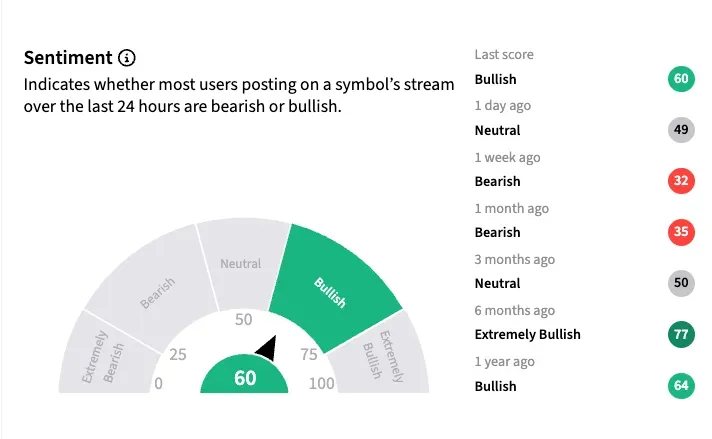Click the Sentiment heading text
Image resolution: width=712 pixels, height=439 pixels.
click(x=67, y=58)
